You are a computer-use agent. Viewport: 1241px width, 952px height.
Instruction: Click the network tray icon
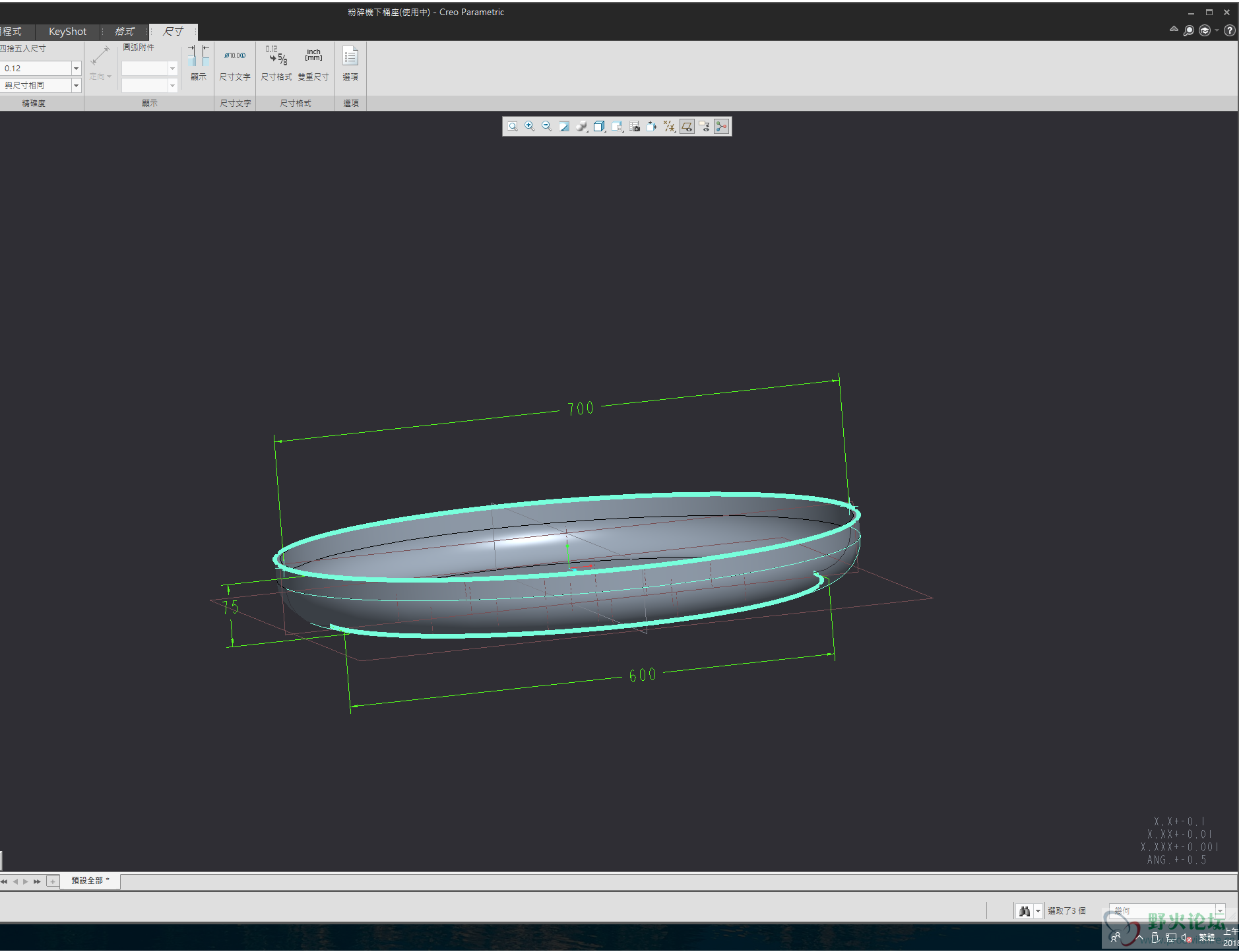coord(1171,937)
